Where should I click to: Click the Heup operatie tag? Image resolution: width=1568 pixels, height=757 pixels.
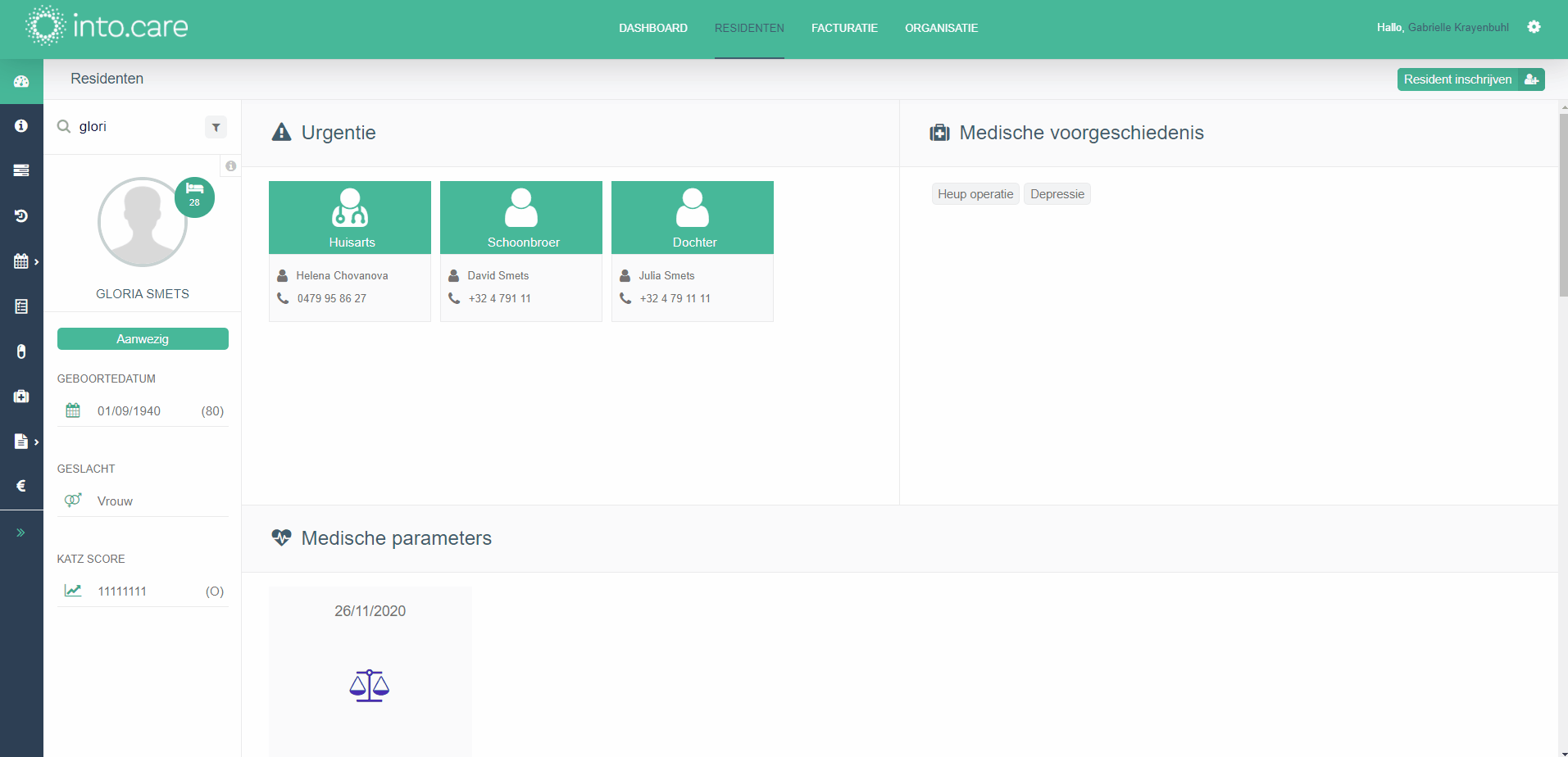[975, 194]
